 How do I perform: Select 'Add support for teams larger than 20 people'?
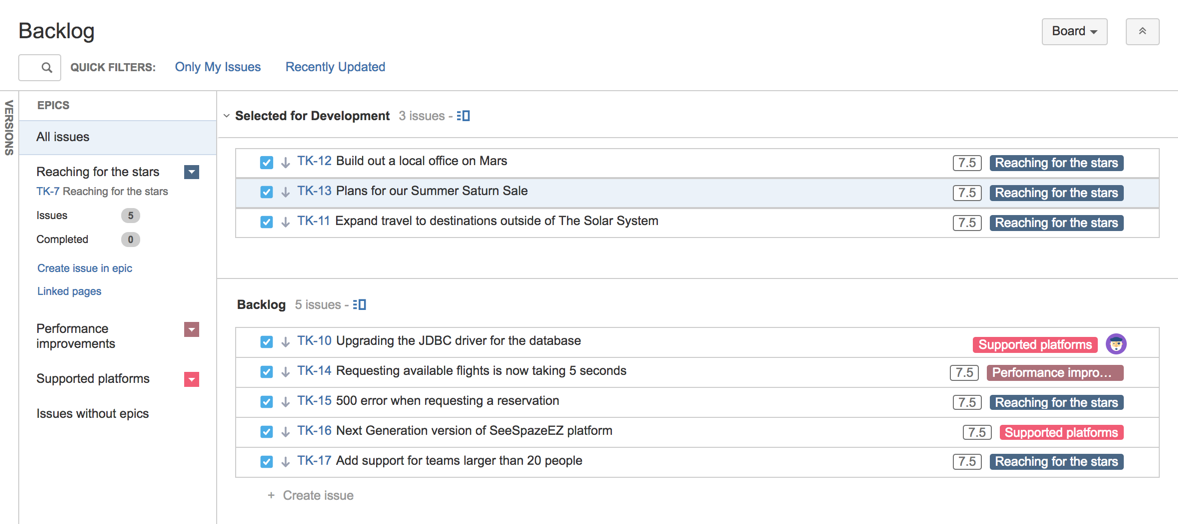pos(459,461)
